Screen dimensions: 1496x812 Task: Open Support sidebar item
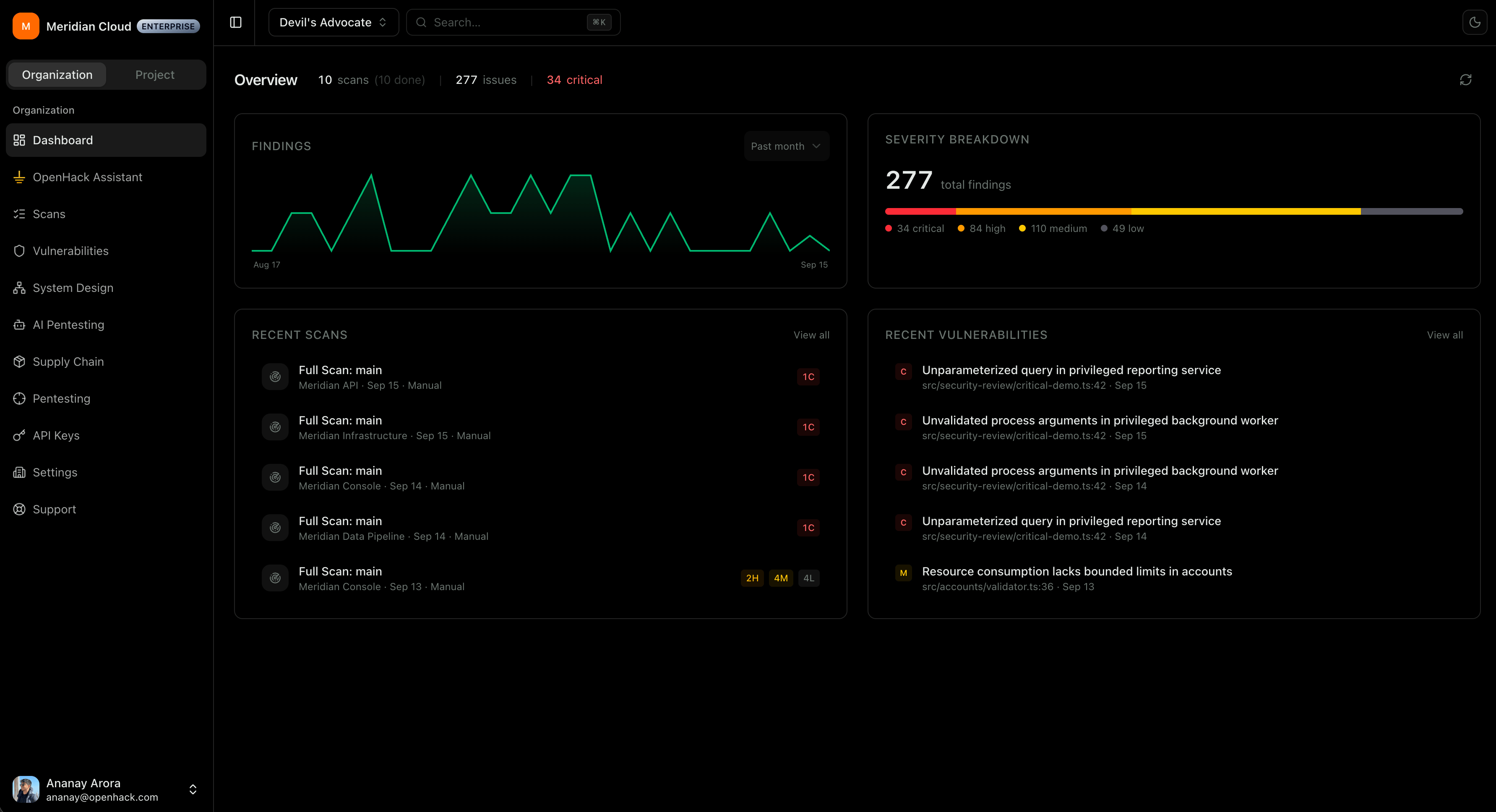[106, 509]
